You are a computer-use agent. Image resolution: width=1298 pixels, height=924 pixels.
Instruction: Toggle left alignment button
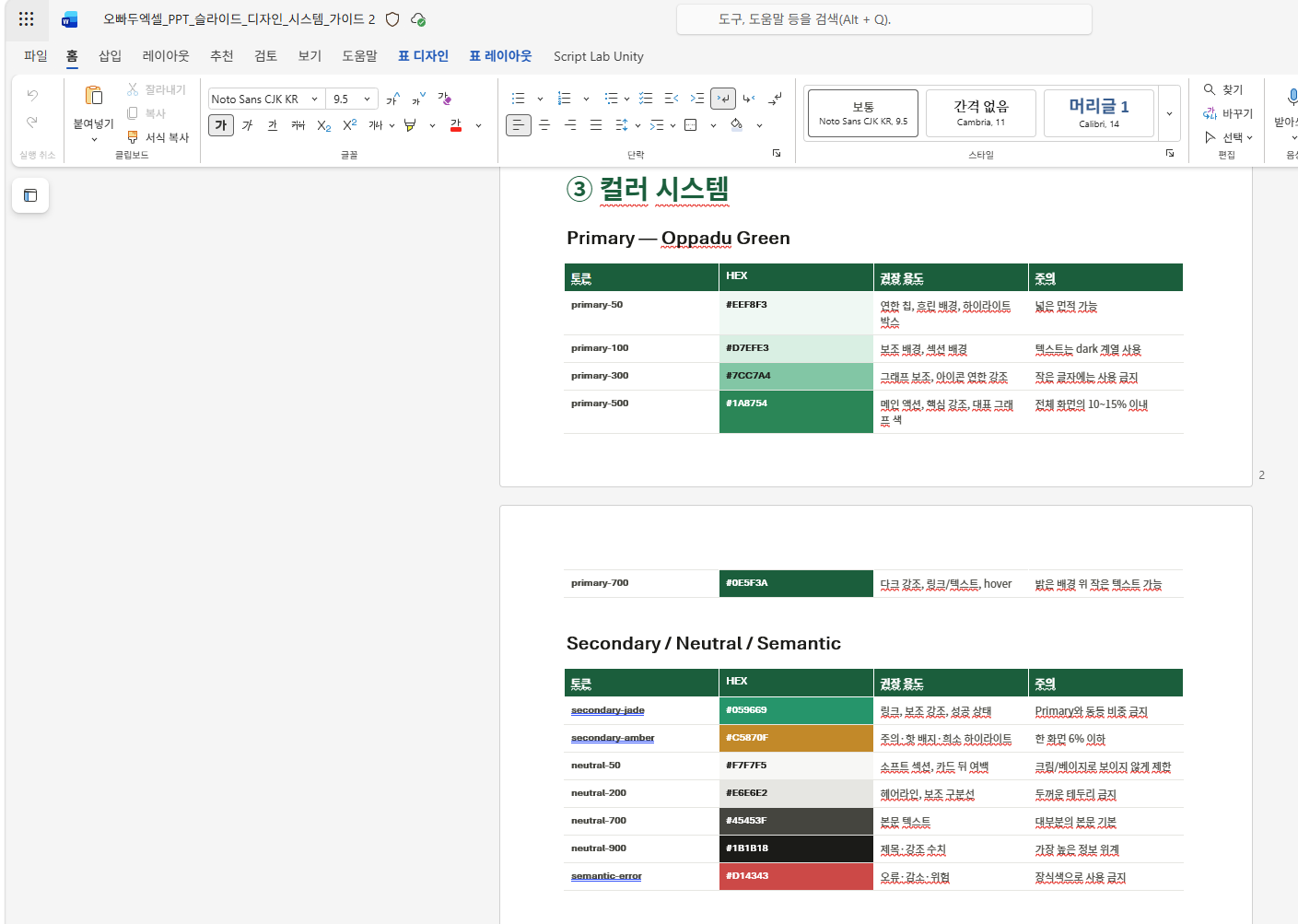click(519, 125)
